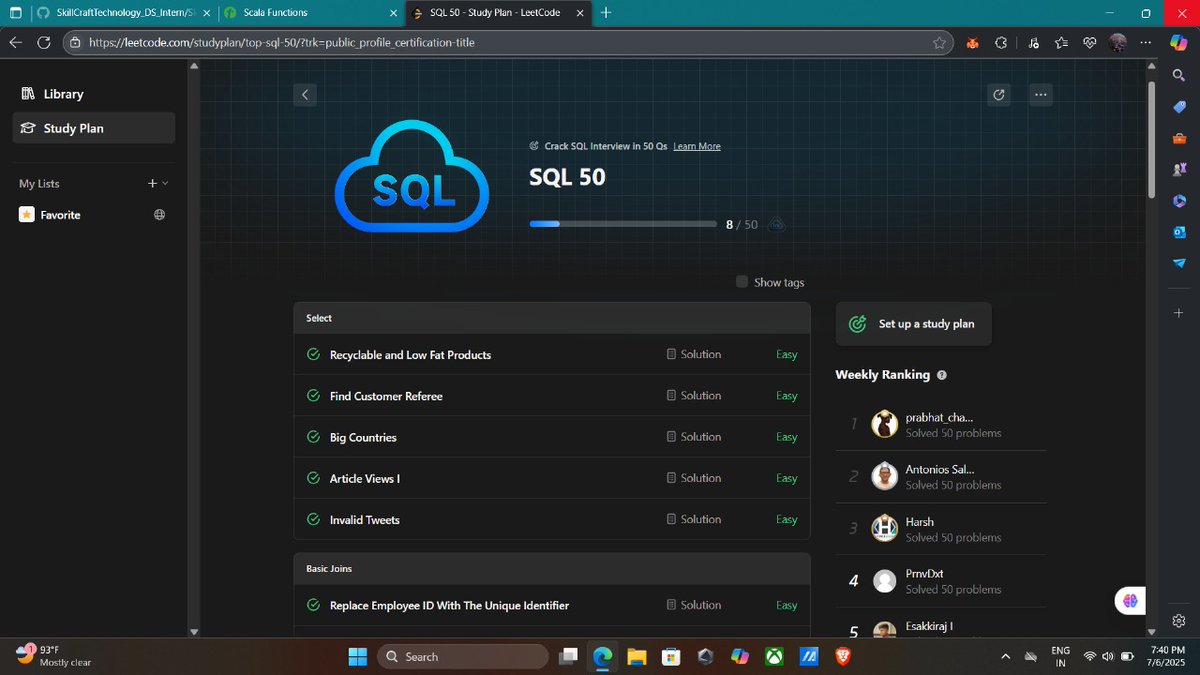View Solution for Invalid Tweets
The width and height of the screenshot is (1200, 675).
click(x=694, y=520)
